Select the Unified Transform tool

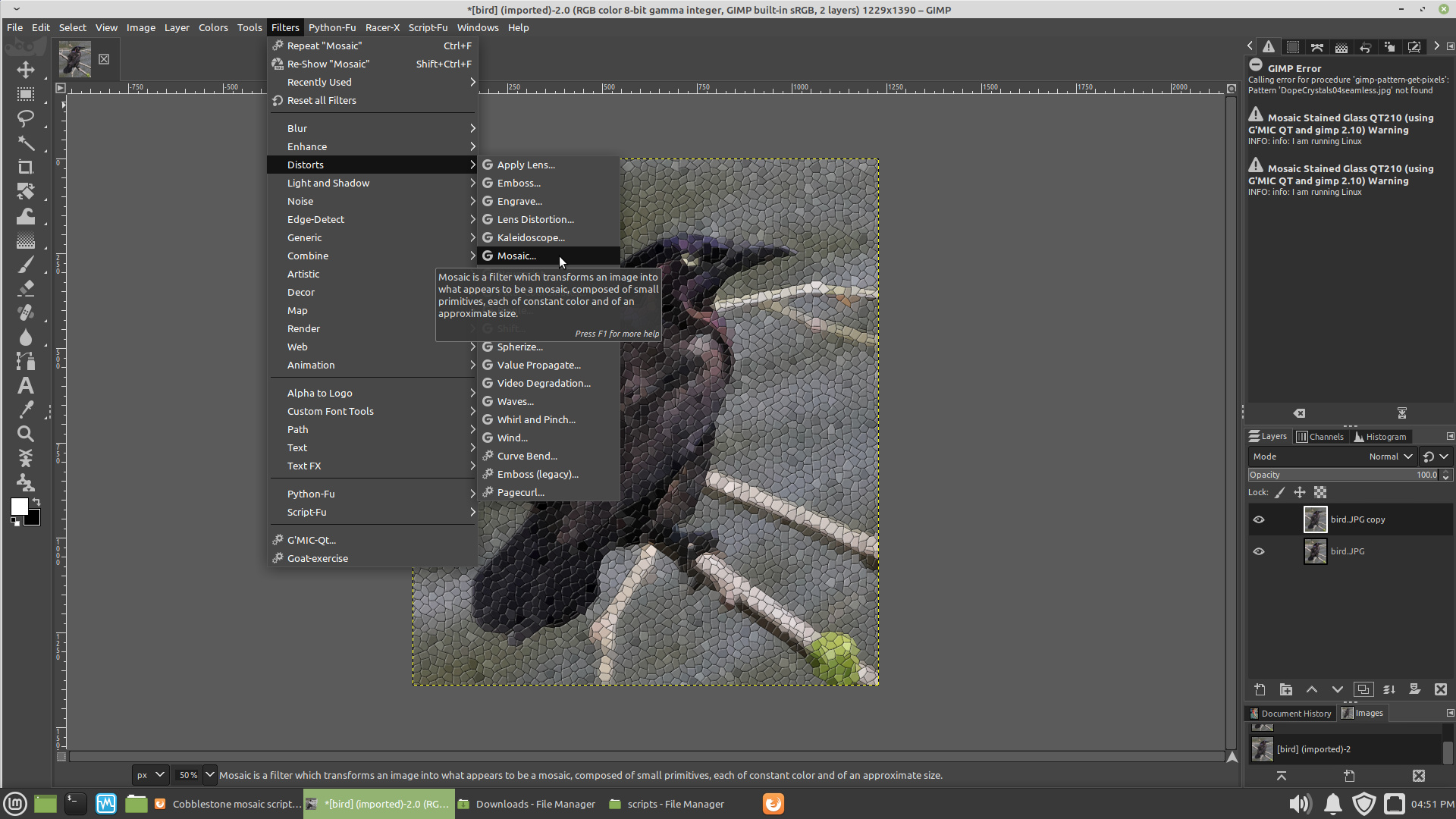[x=26, y=191]
